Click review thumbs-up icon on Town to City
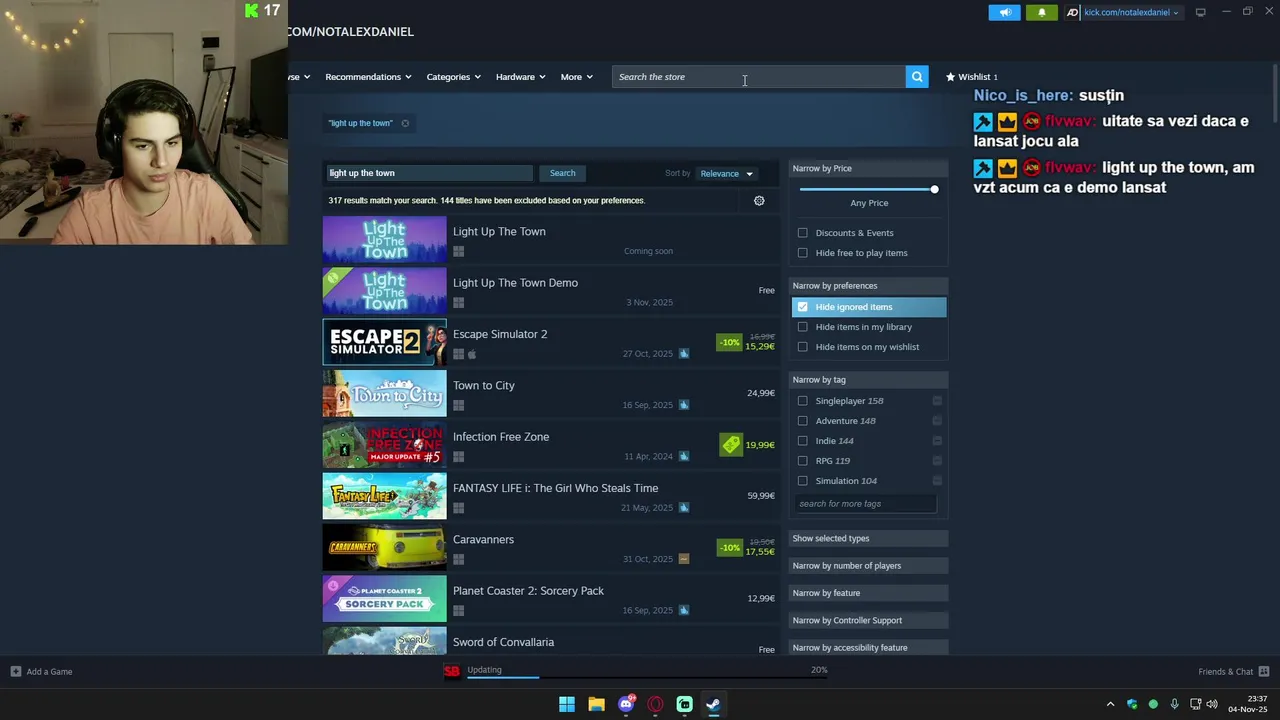The height and width of the screenshot is (720, 1280). pyautogui.click(x=684, y=405)
